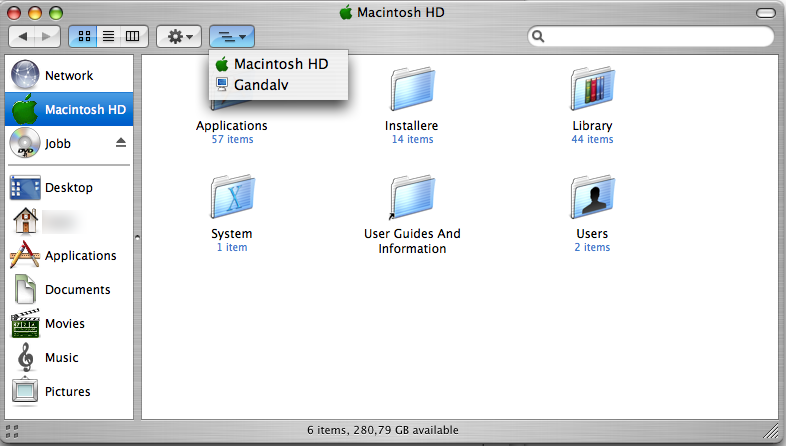Screen dimensions: 786x446
Task: Choose Gandalv in path menu
Action: 278,85
